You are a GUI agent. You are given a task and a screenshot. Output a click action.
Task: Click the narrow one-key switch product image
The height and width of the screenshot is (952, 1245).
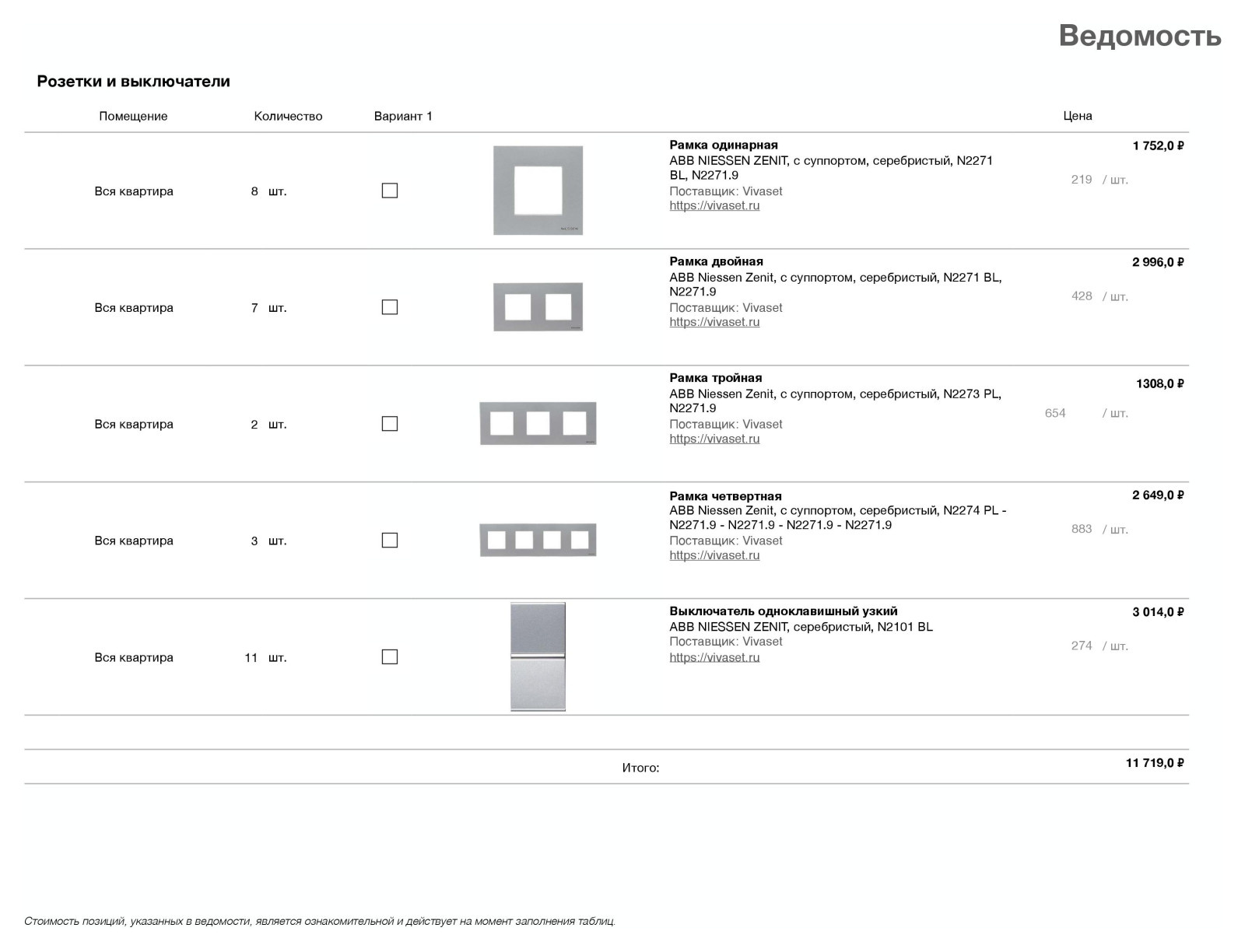click(538, 656)
